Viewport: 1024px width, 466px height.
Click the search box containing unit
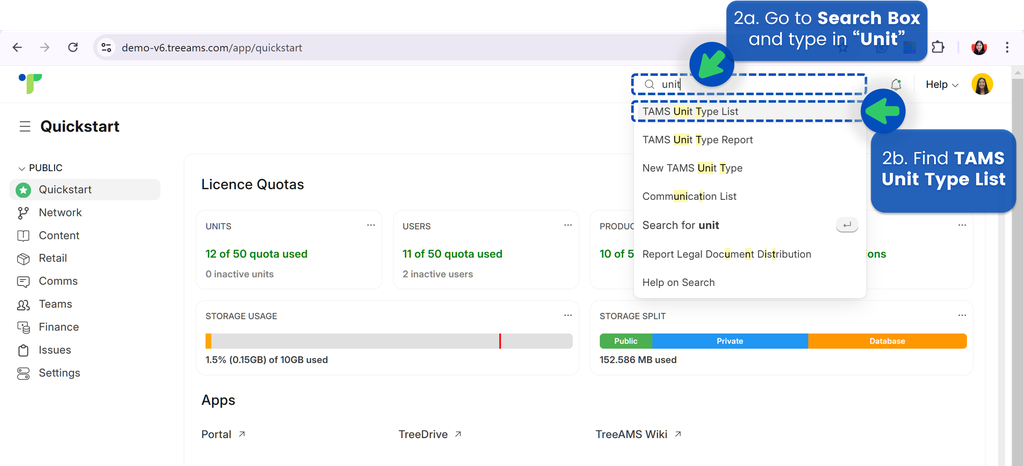(749, 84)
